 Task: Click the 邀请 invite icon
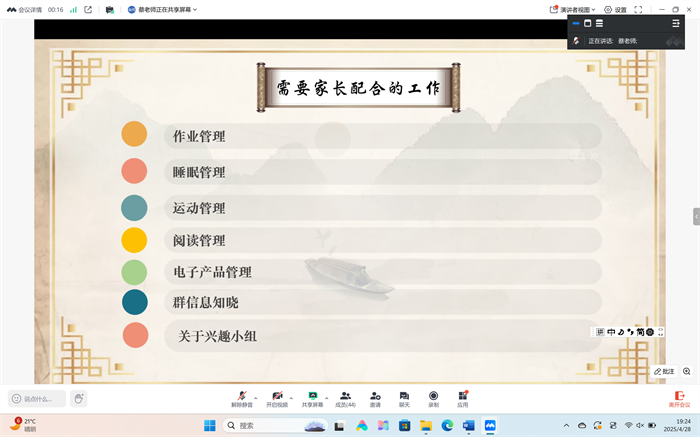tap(375, 396)
